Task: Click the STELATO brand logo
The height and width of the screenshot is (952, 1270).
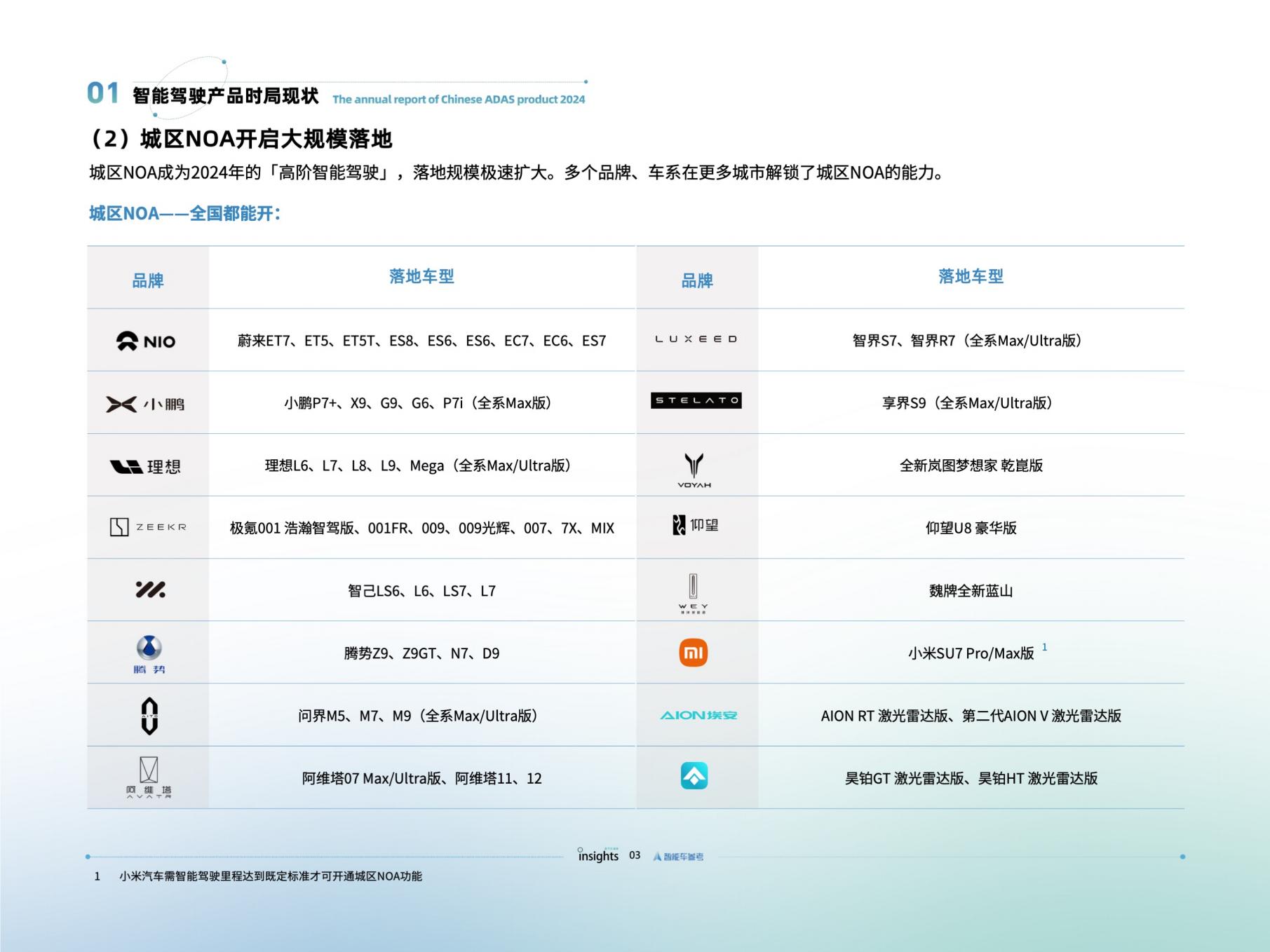Action: [x=696, y=401]
